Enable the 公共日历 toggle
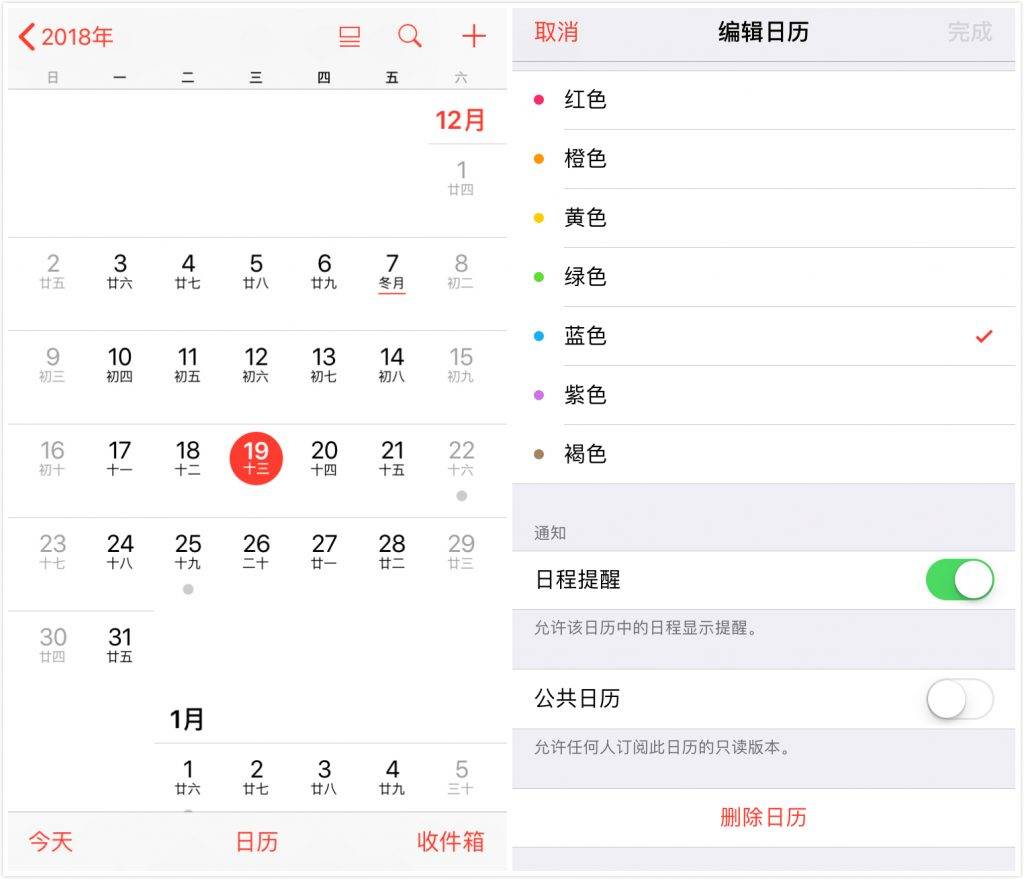1024x879 pixels. 959,700
